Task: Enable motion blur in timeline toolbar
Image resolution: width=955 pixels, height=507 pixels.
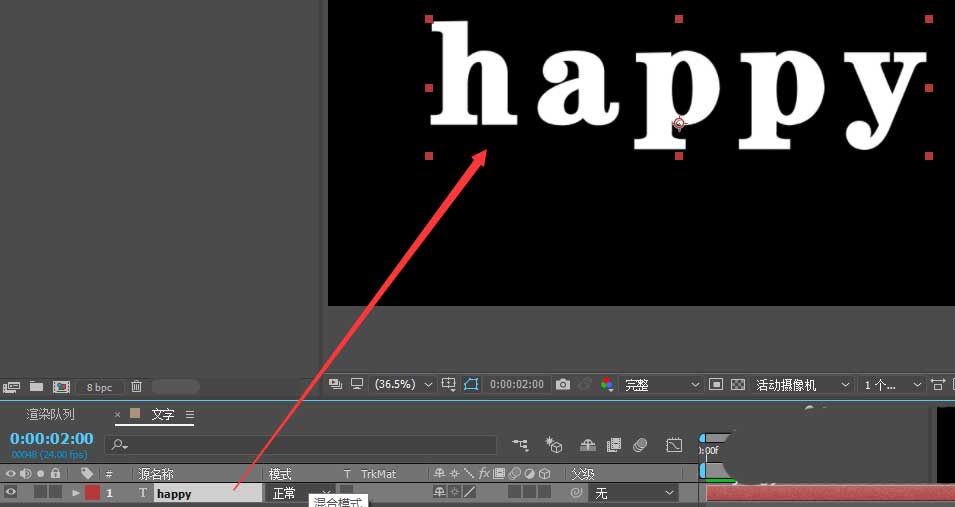Action: coord(641,445)
